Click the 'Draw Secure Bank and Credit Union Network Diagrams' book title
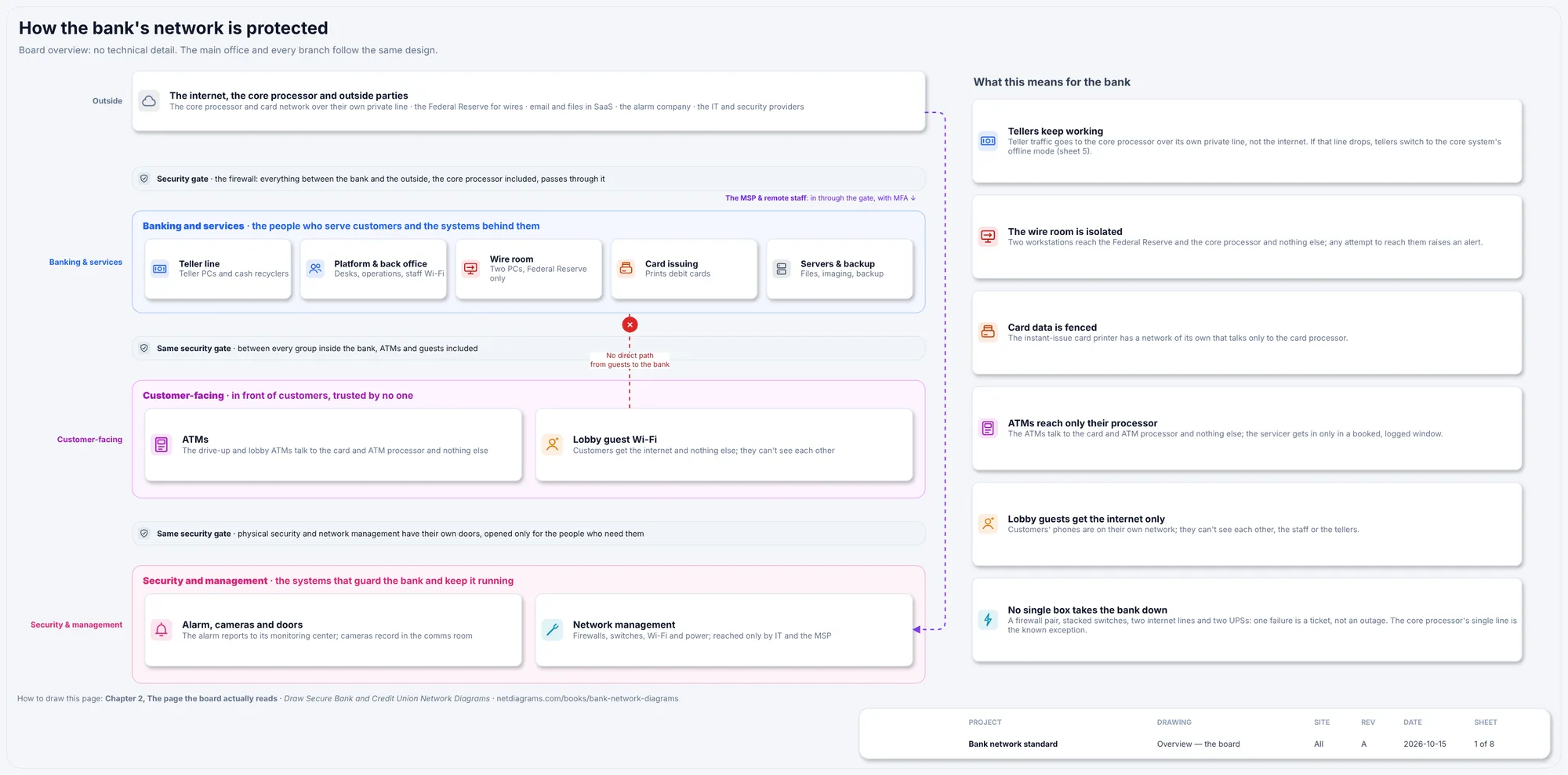 [387, 699]
